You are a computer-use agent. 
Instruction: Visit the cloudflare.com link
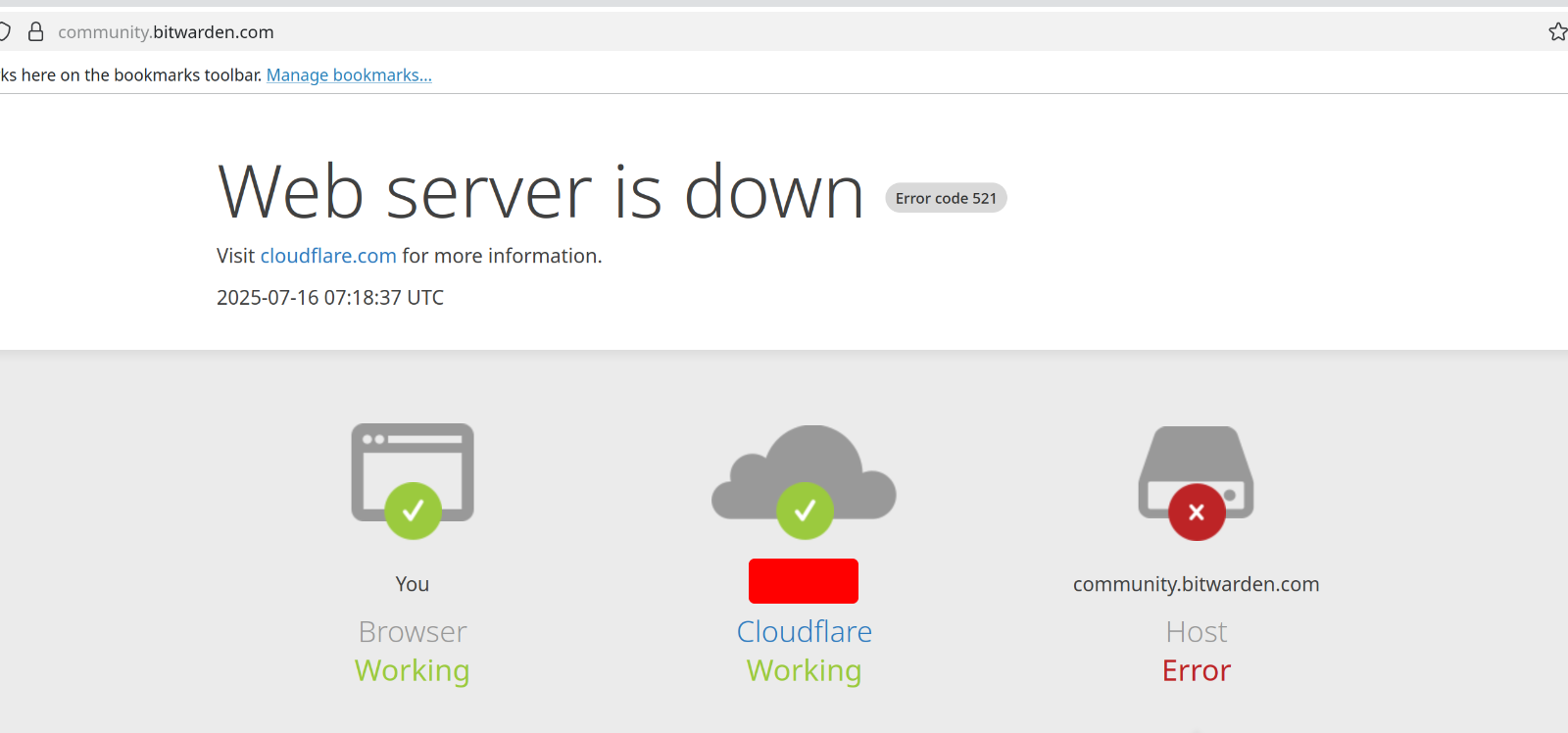328,256
